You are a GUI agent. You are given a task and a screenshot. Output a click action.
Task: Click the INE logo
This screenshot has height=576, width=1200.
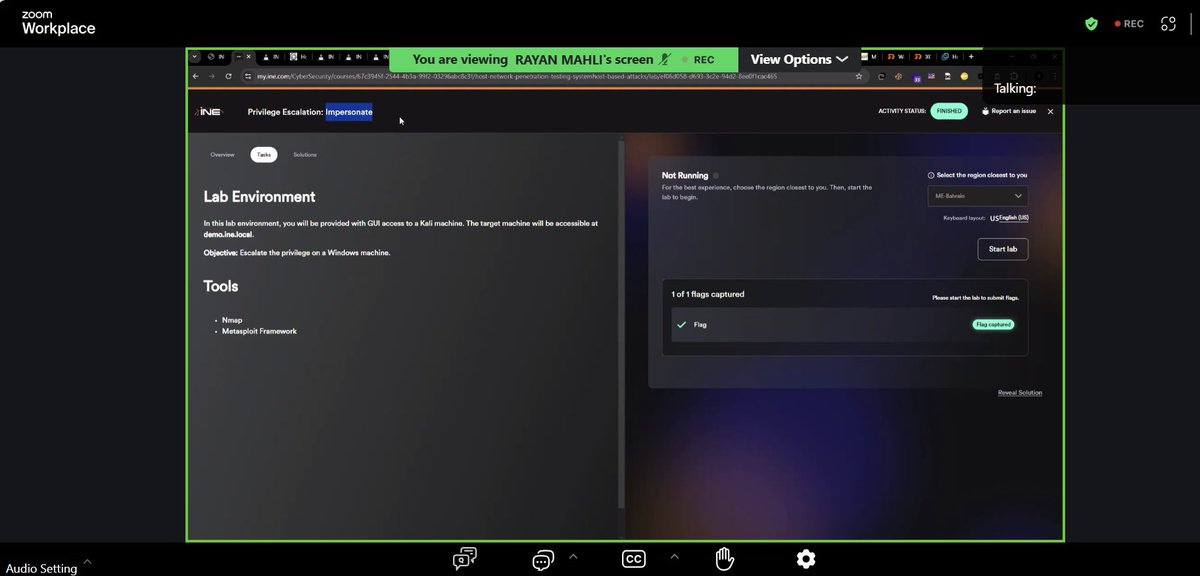208,112
